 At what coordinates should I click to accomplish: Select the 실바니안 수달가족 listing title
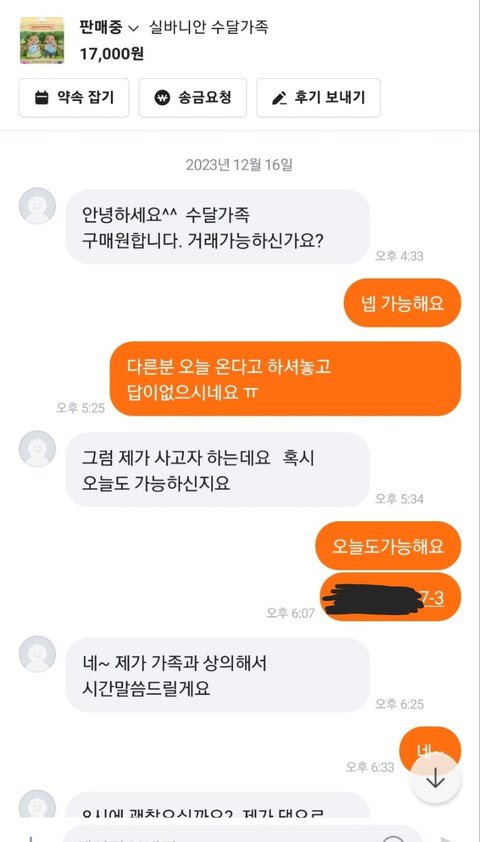[x=208, y=27]
